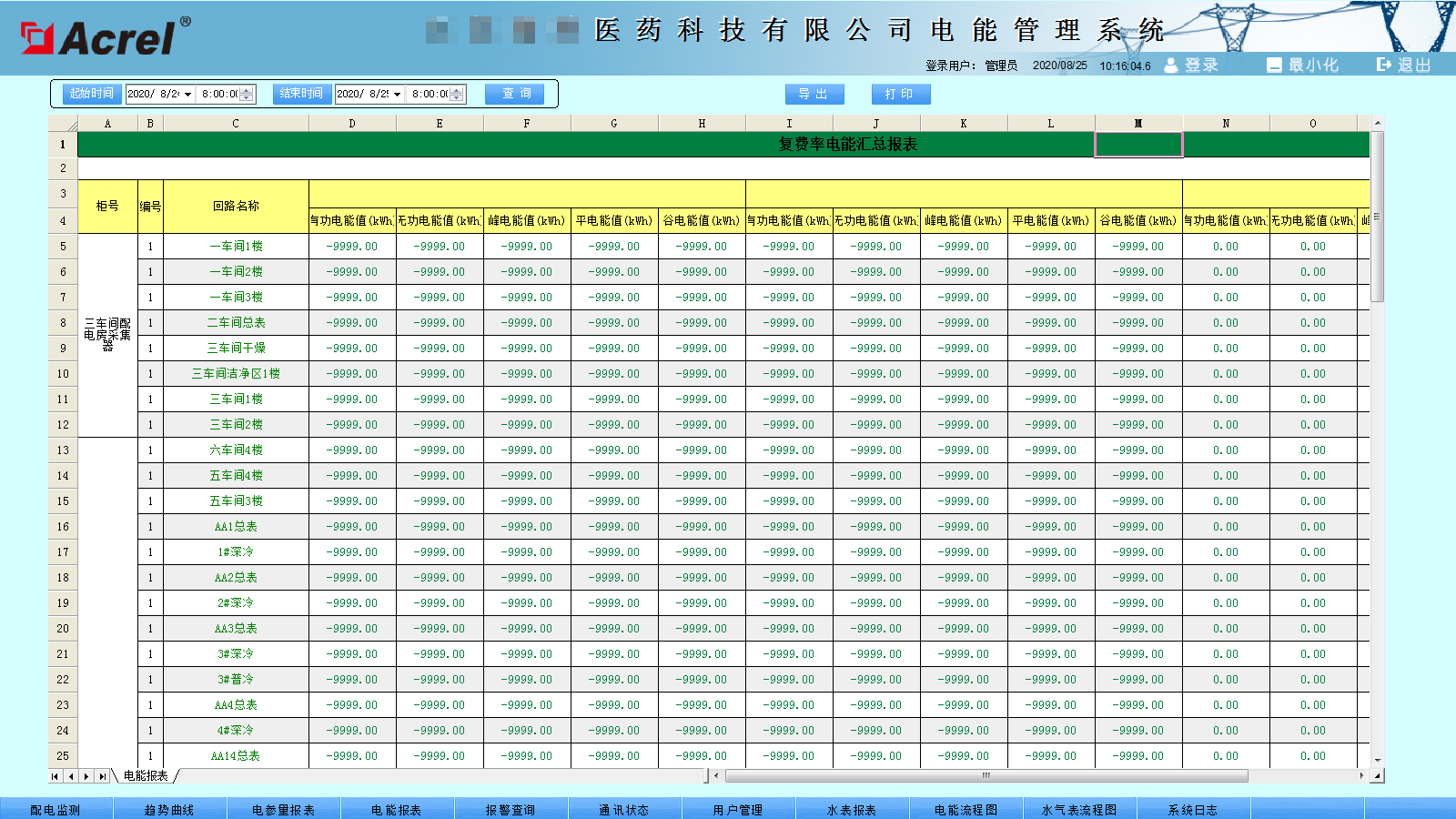
Task: Select the column D header
Action: pyautogui.click(x=352, y=124)
